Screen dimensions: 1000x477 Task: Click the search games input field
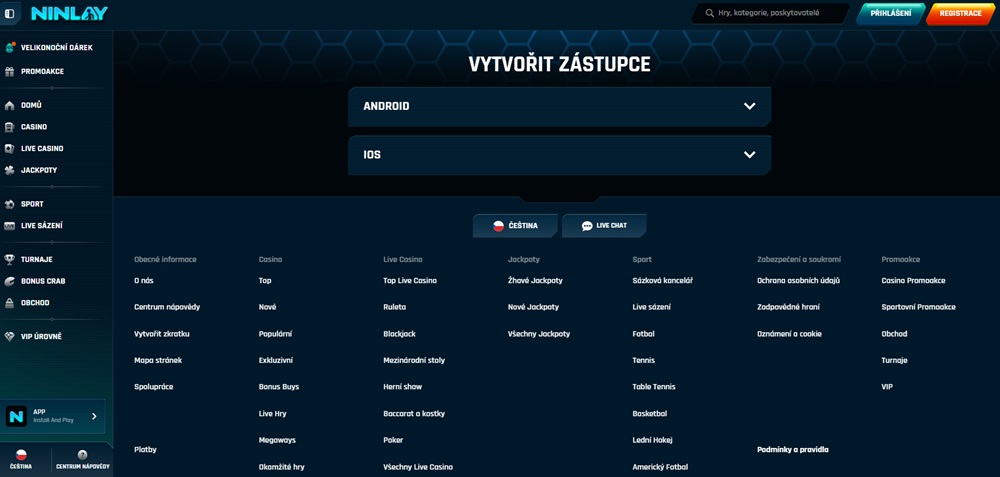point(770,13)
